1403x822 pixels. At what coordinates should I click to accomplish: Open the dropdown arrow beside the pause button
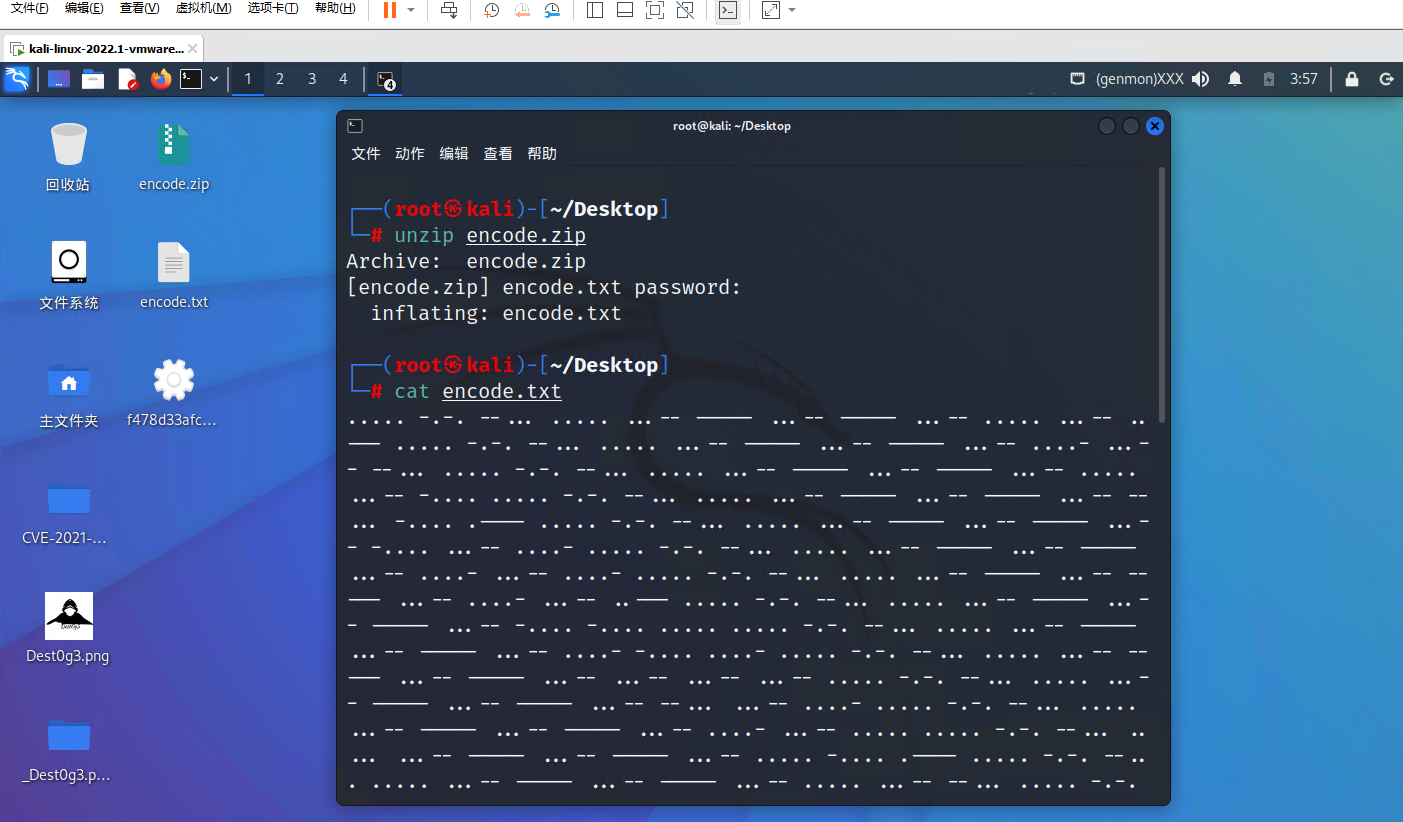[410, 10]
